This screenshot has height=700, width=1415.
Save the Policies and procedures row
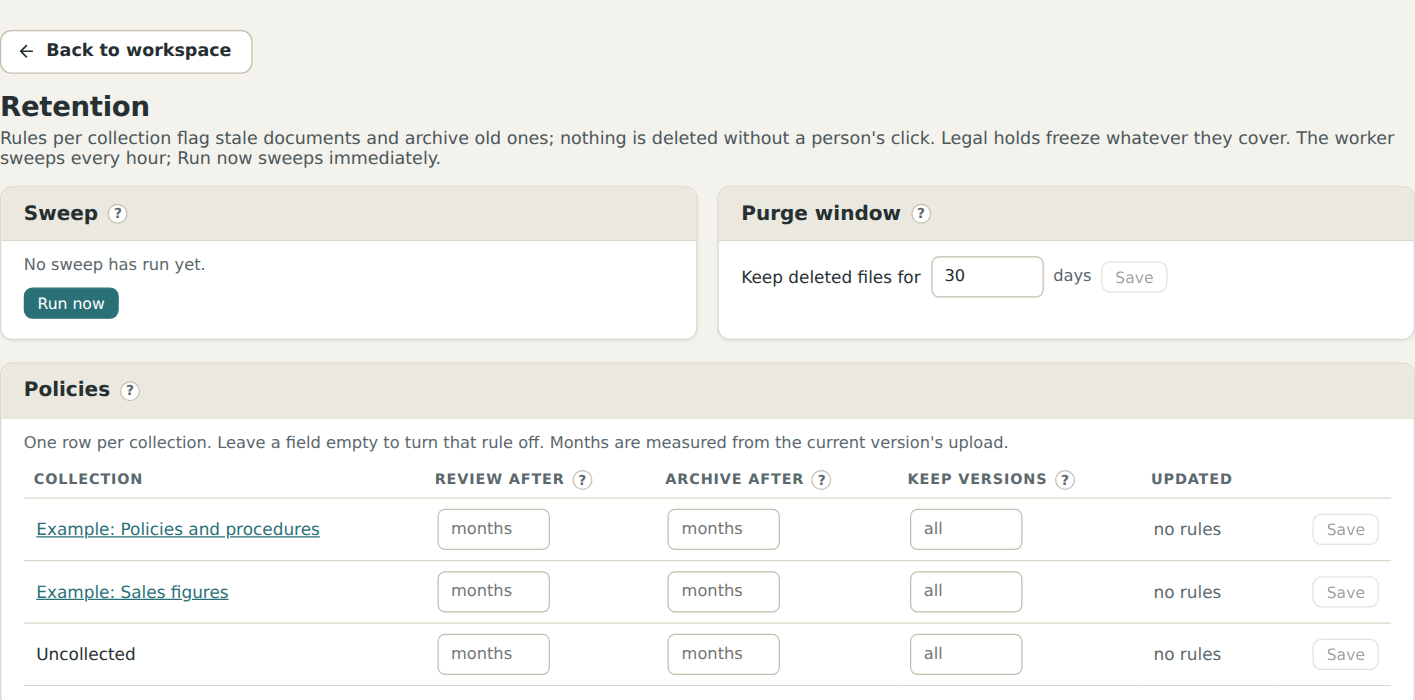click(1345, 529)
